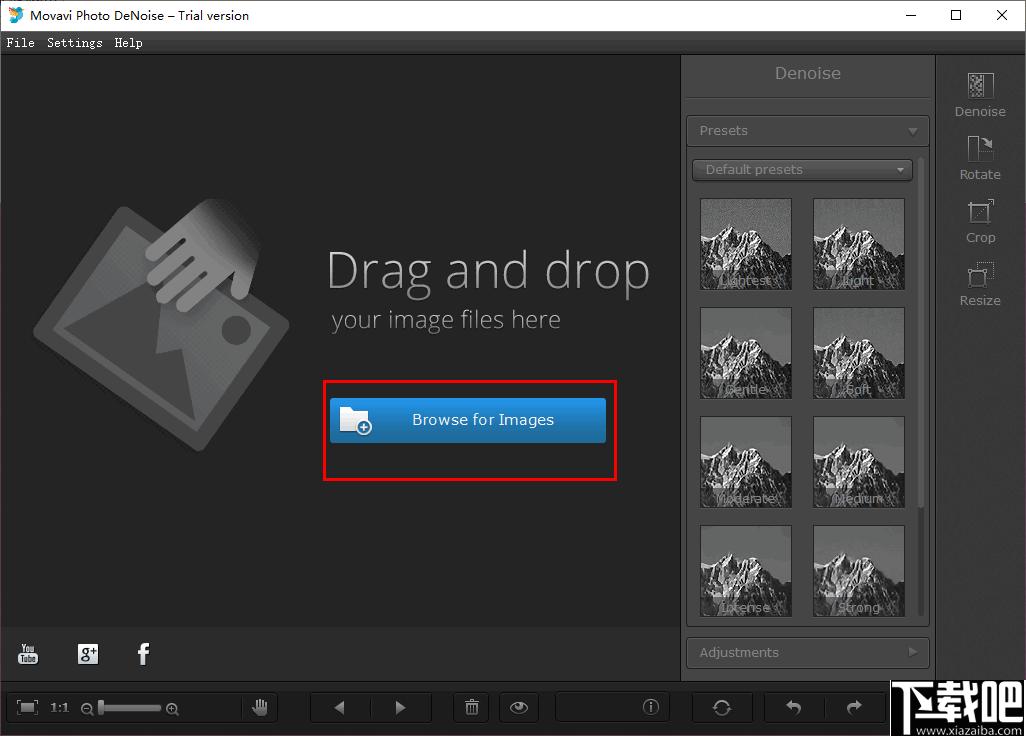Delete the image with the trash icon
The height and width of the screenshot is (736, 1026).
click(x=472, y=707)
